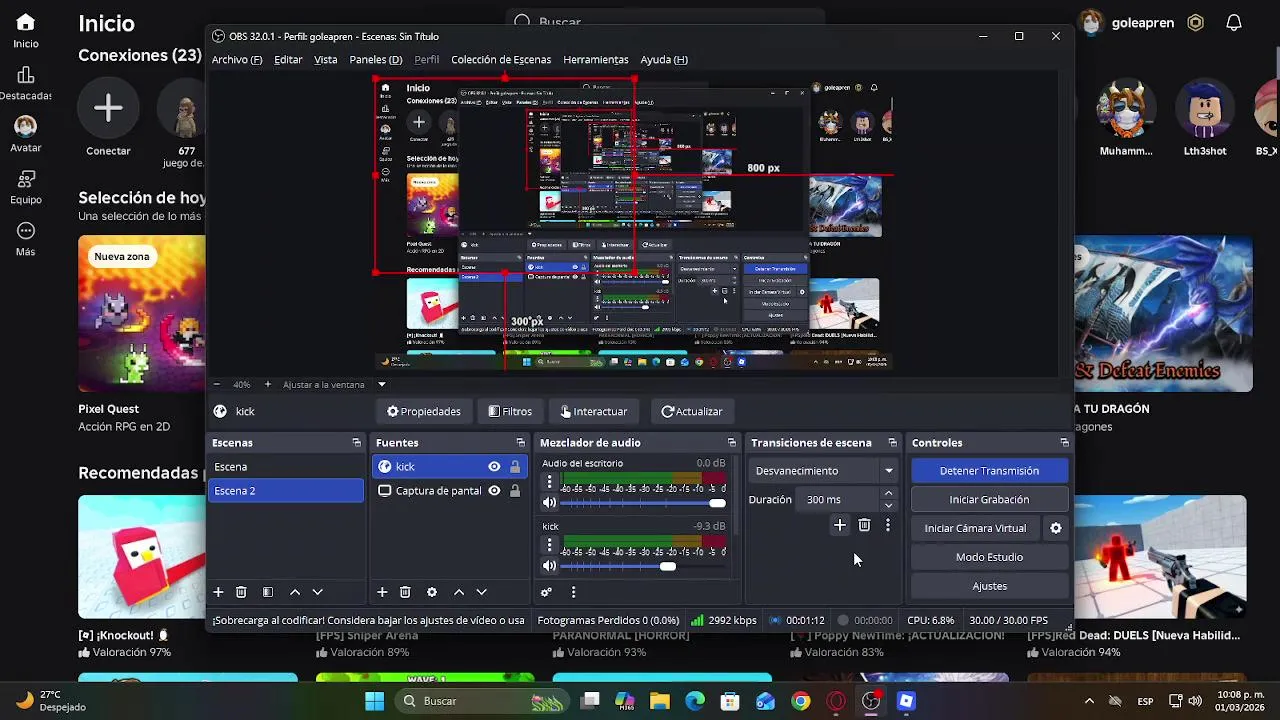Move source down arrow in Fuentes
1280x720 pixels.
(481, 592)
